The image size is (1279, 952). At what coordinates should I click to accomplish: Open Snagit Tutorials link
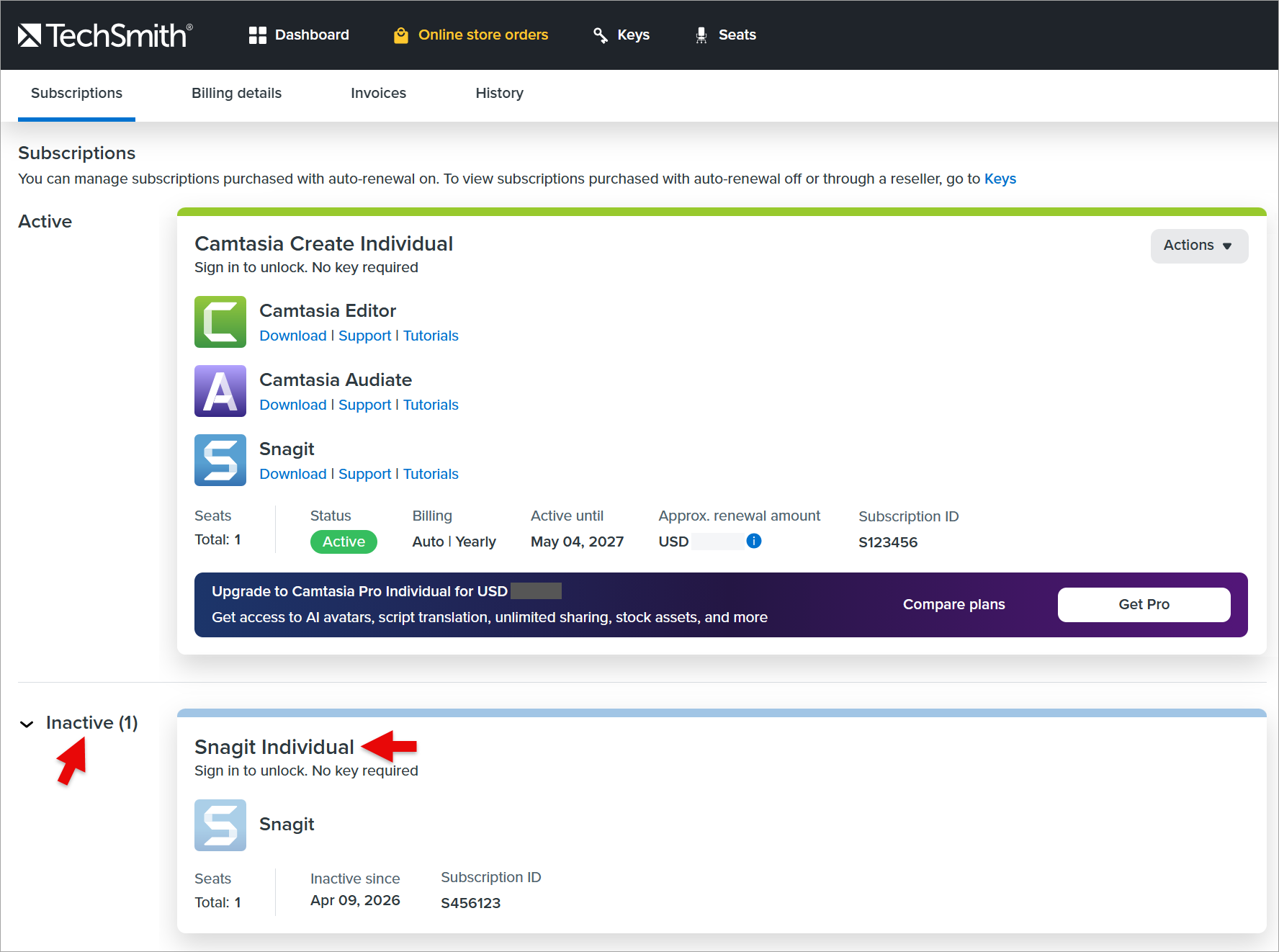point(431,475)
